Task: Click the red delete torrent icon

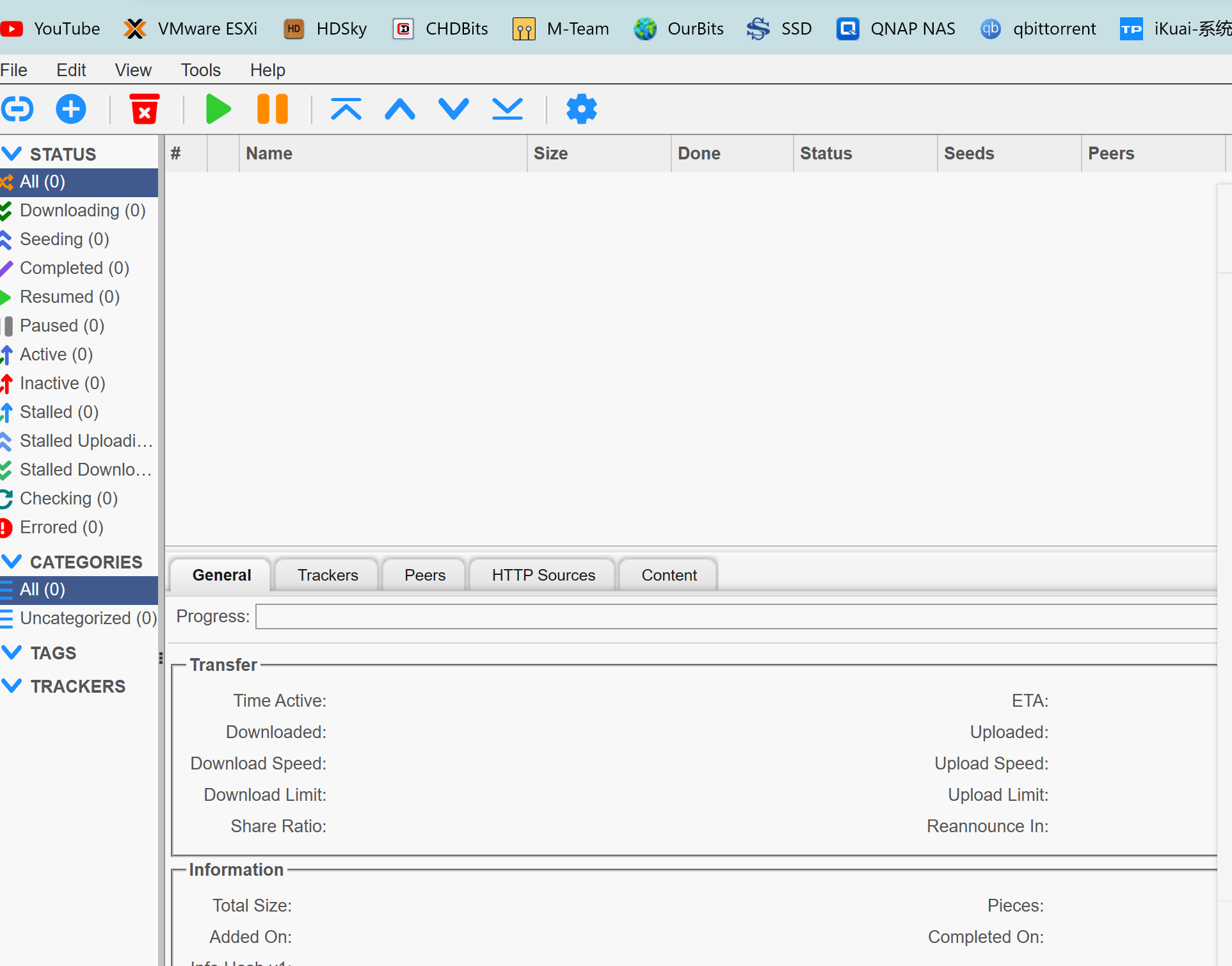Action: tap(145, 109)
